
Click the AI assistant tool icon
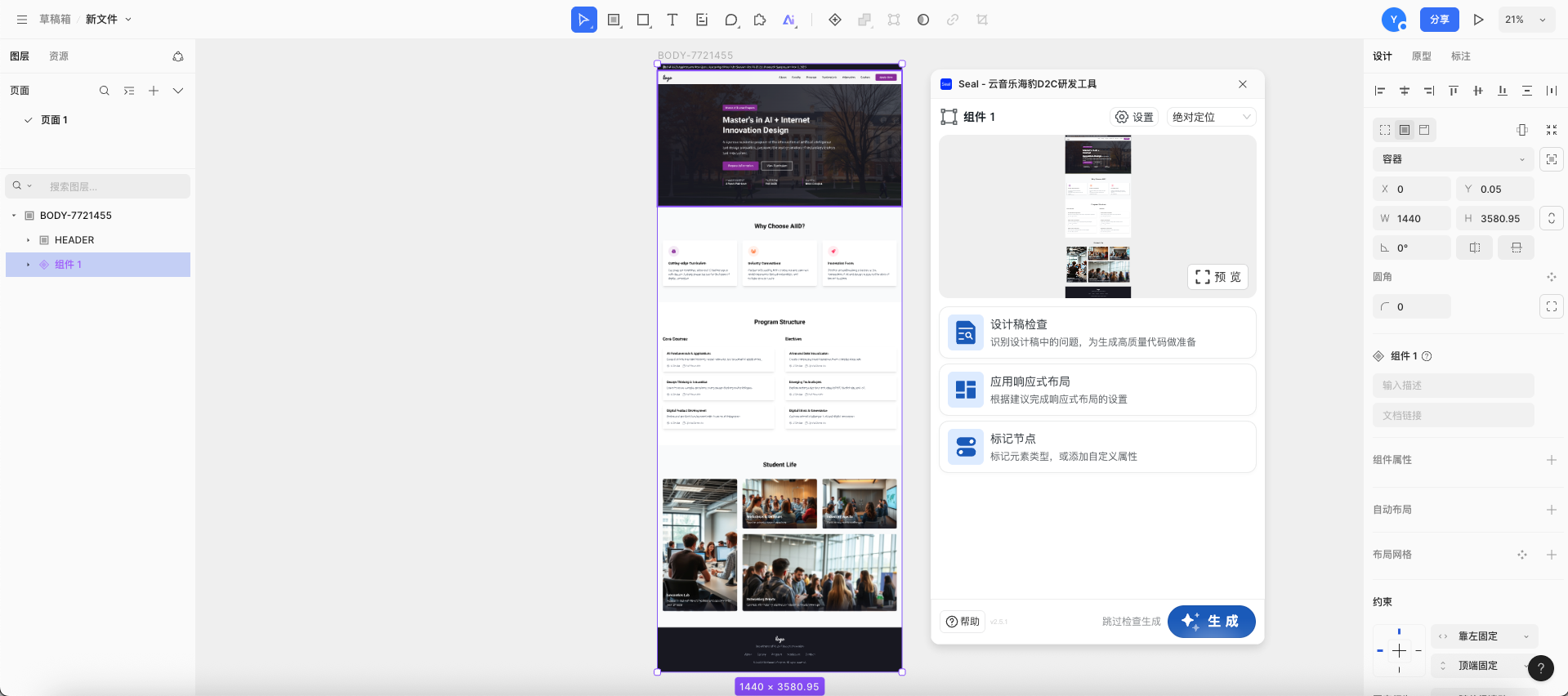(788, 20)
